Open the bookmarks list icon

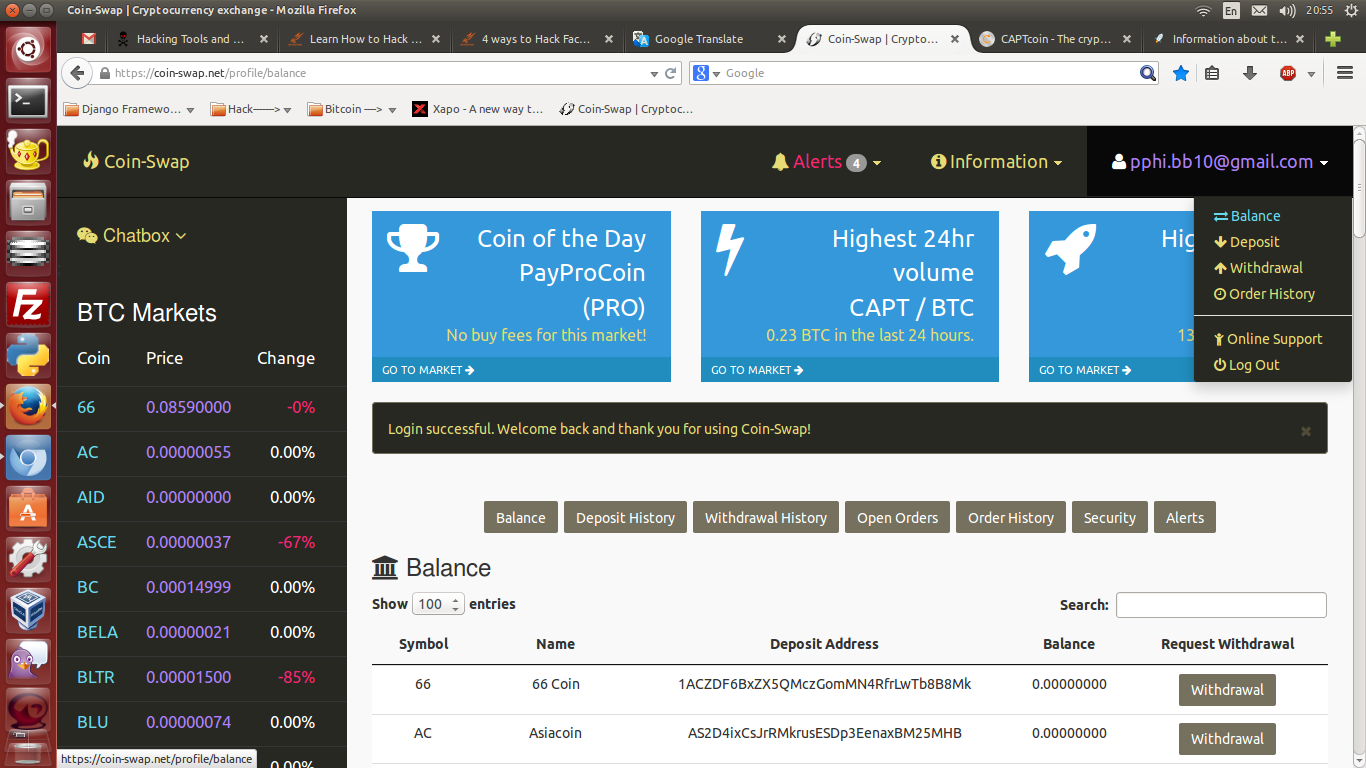tap(1212, 73)
